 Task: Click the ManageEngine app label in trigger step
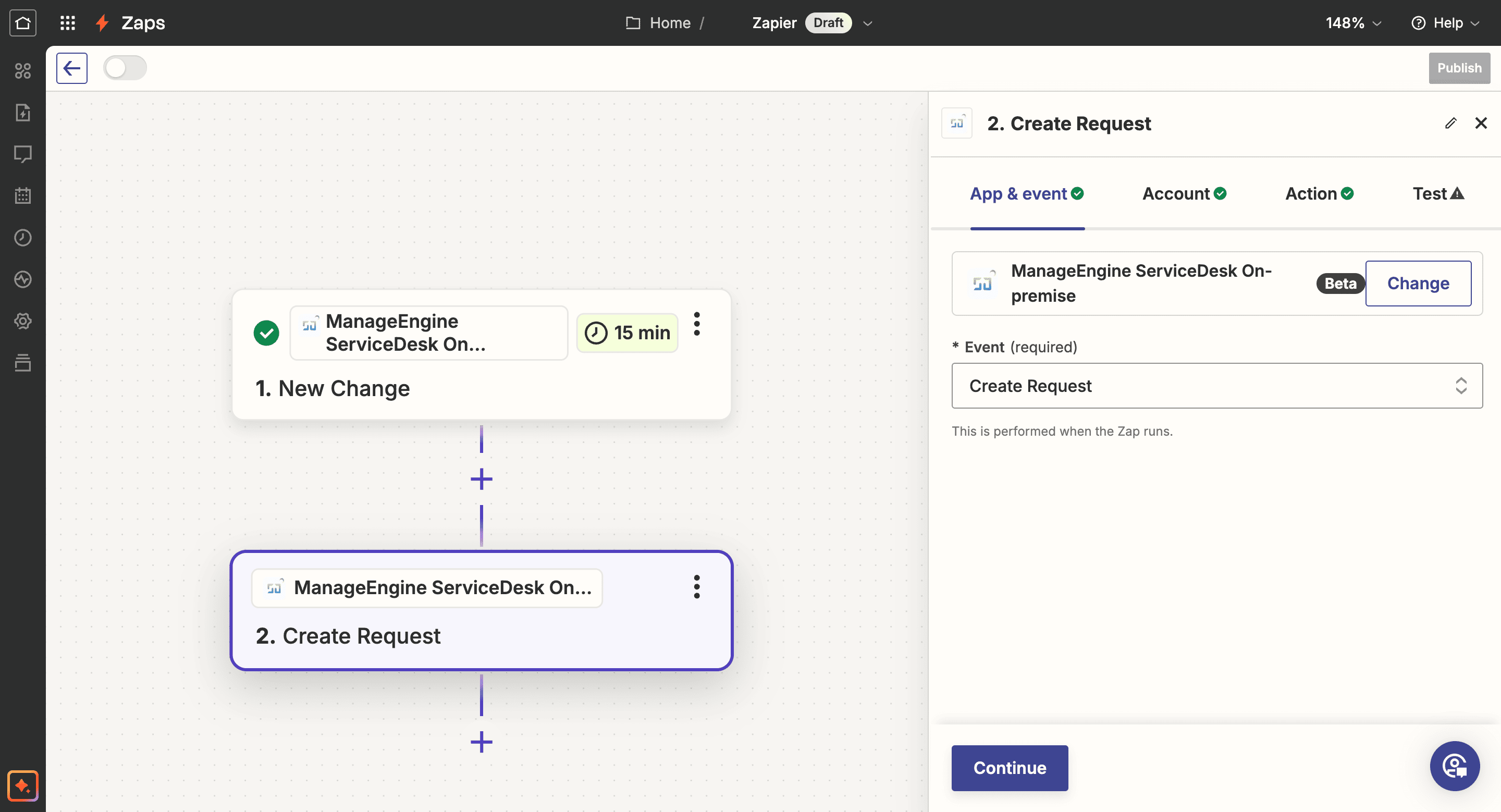[429, 333]
